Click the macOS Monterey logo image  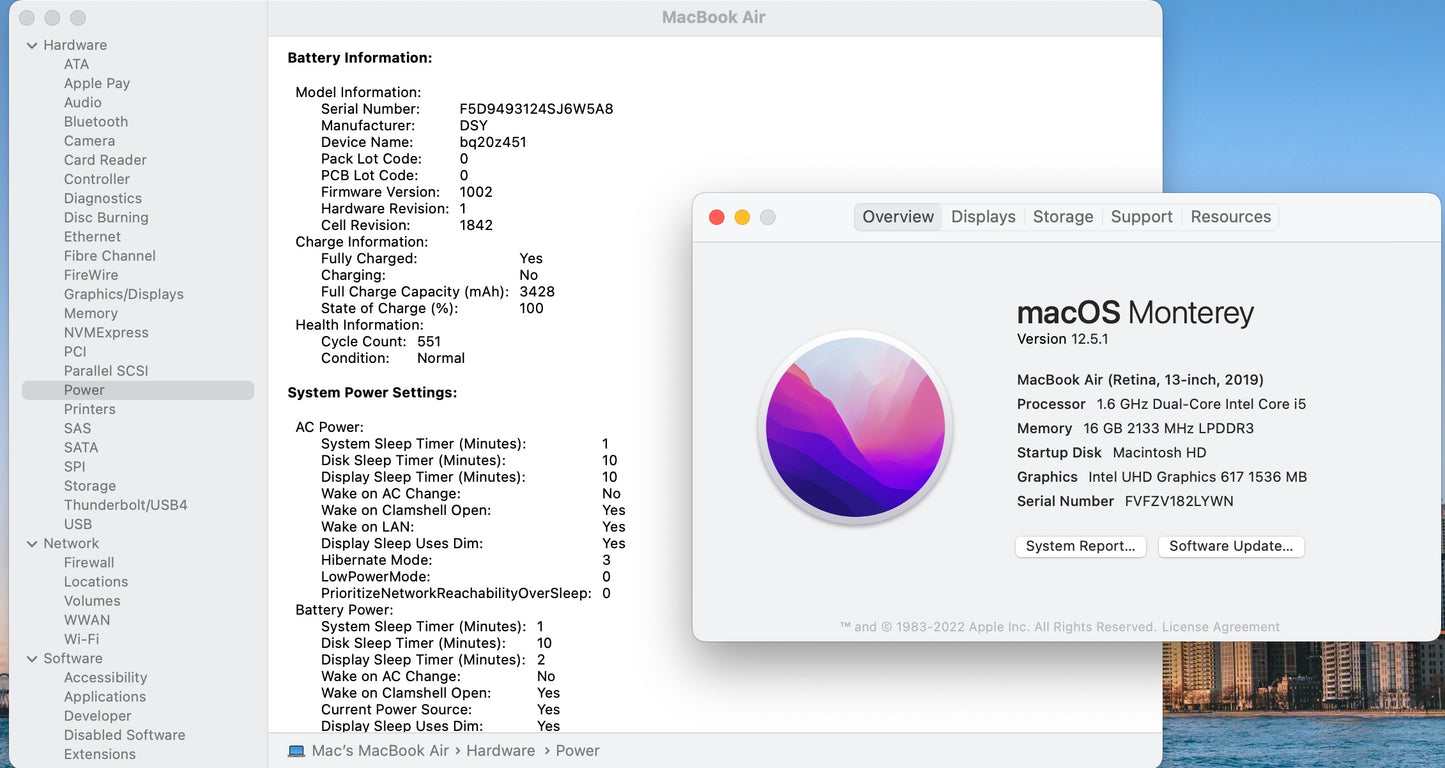[856, 428]
